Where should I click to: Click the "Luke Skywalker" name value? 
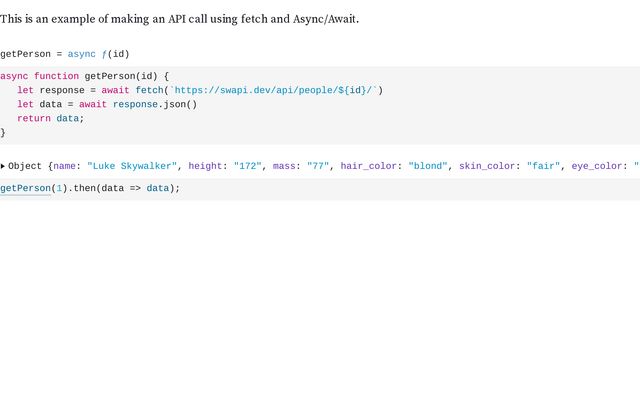click(x=133, y=166)
